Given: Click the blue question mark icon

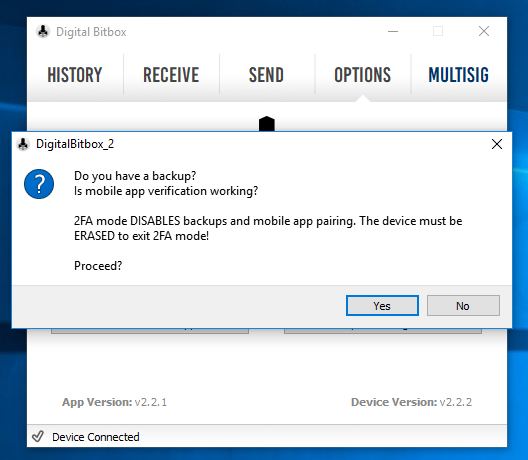Looking at the screenshot, I should click(39, 184).
